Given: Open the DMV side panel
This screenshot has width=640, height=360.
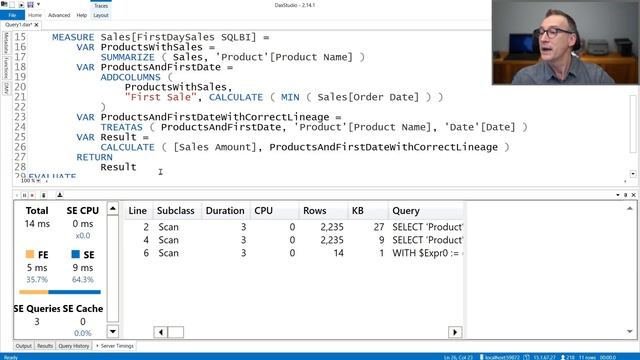Looking at the screenshot, I should click(x=6, y=89).
